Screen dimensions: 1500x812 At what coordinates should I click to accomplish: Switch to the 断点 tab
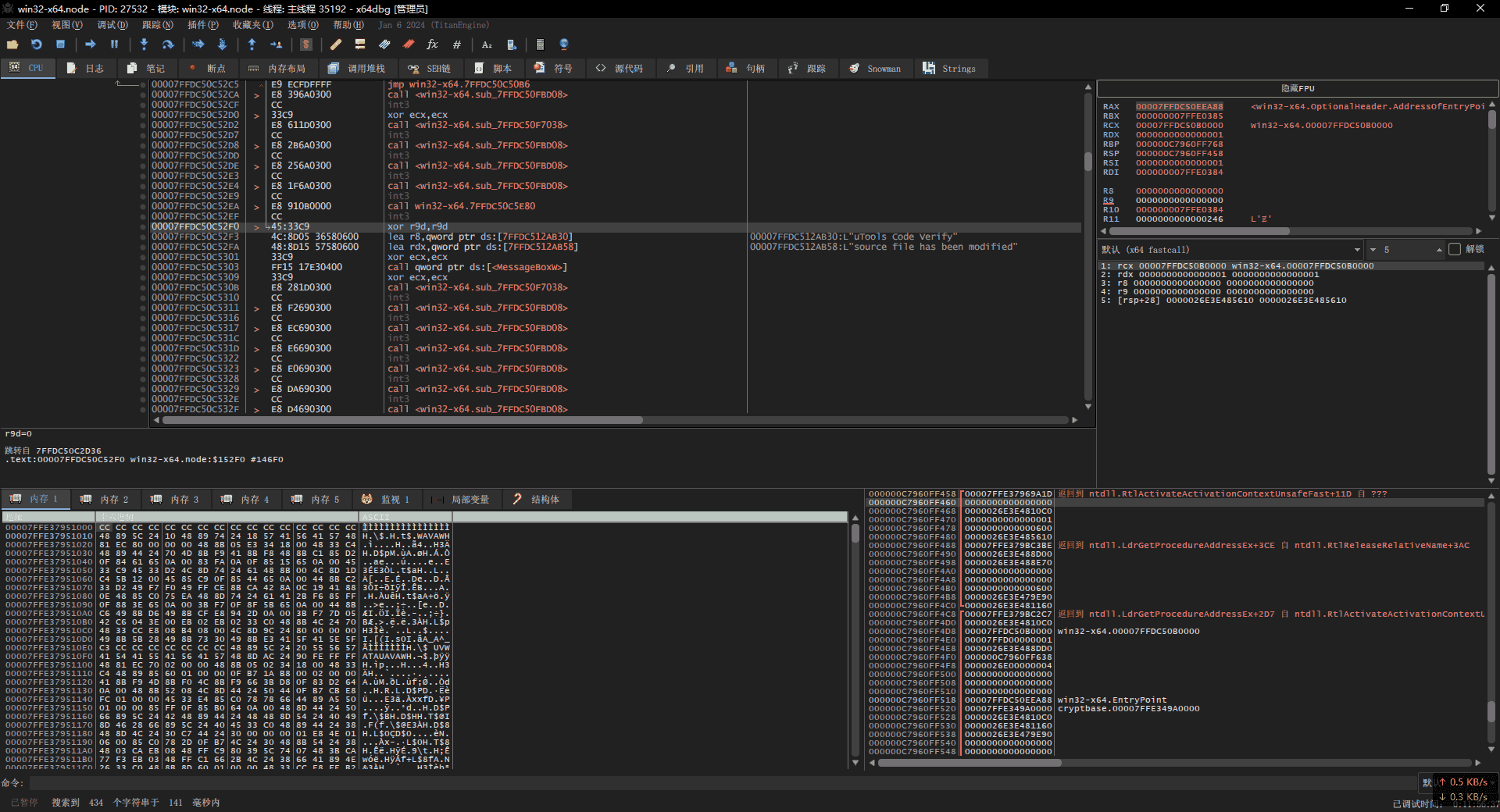207,69
